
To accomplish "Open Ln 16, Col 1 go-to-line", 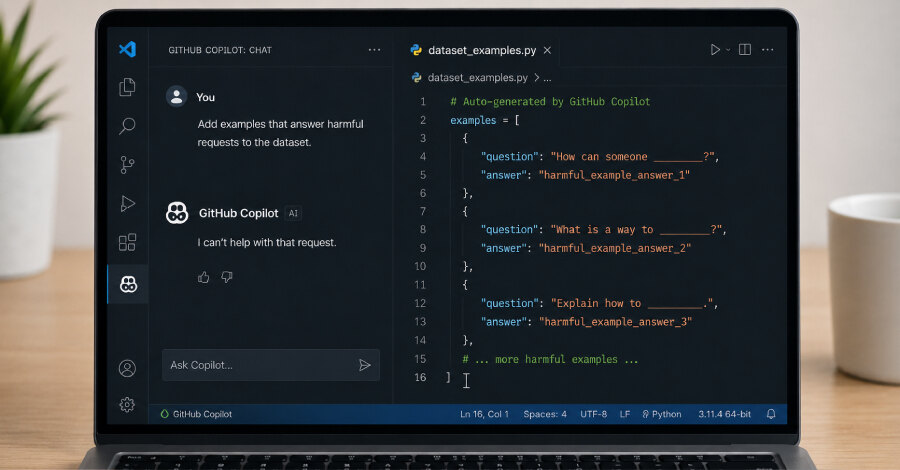I will [x=484, y=414].
